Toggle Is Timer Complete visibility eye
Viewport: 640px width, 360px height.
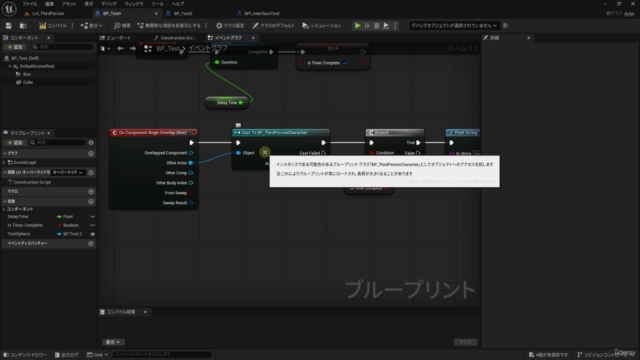pyautogui.click(x=93, y=225)
